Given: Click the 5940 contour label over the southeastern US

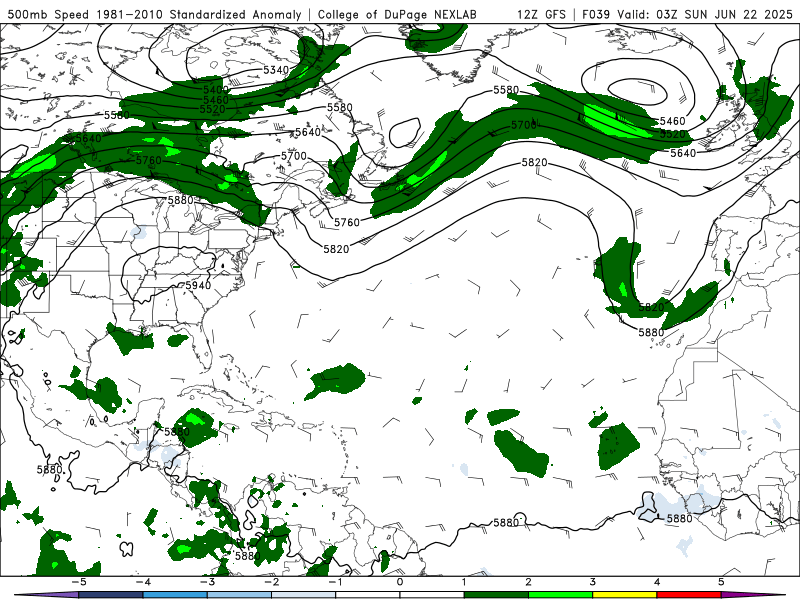Looking at the screenshot, I should 198,285.
